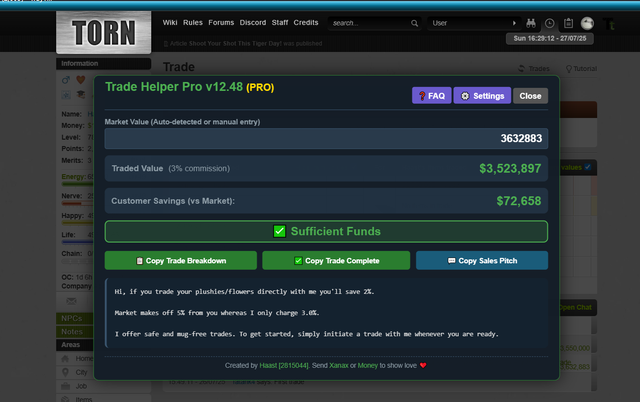
Task: Expand the NPCs sidebar section
Action: (x=75, y=318)
